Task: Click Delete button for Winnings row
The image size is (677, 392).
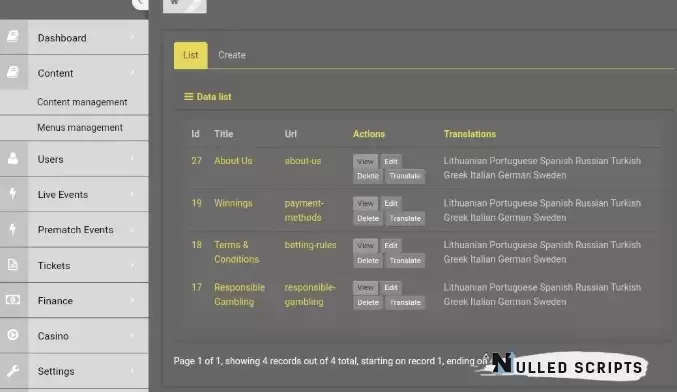Action: tap(368, 218)
